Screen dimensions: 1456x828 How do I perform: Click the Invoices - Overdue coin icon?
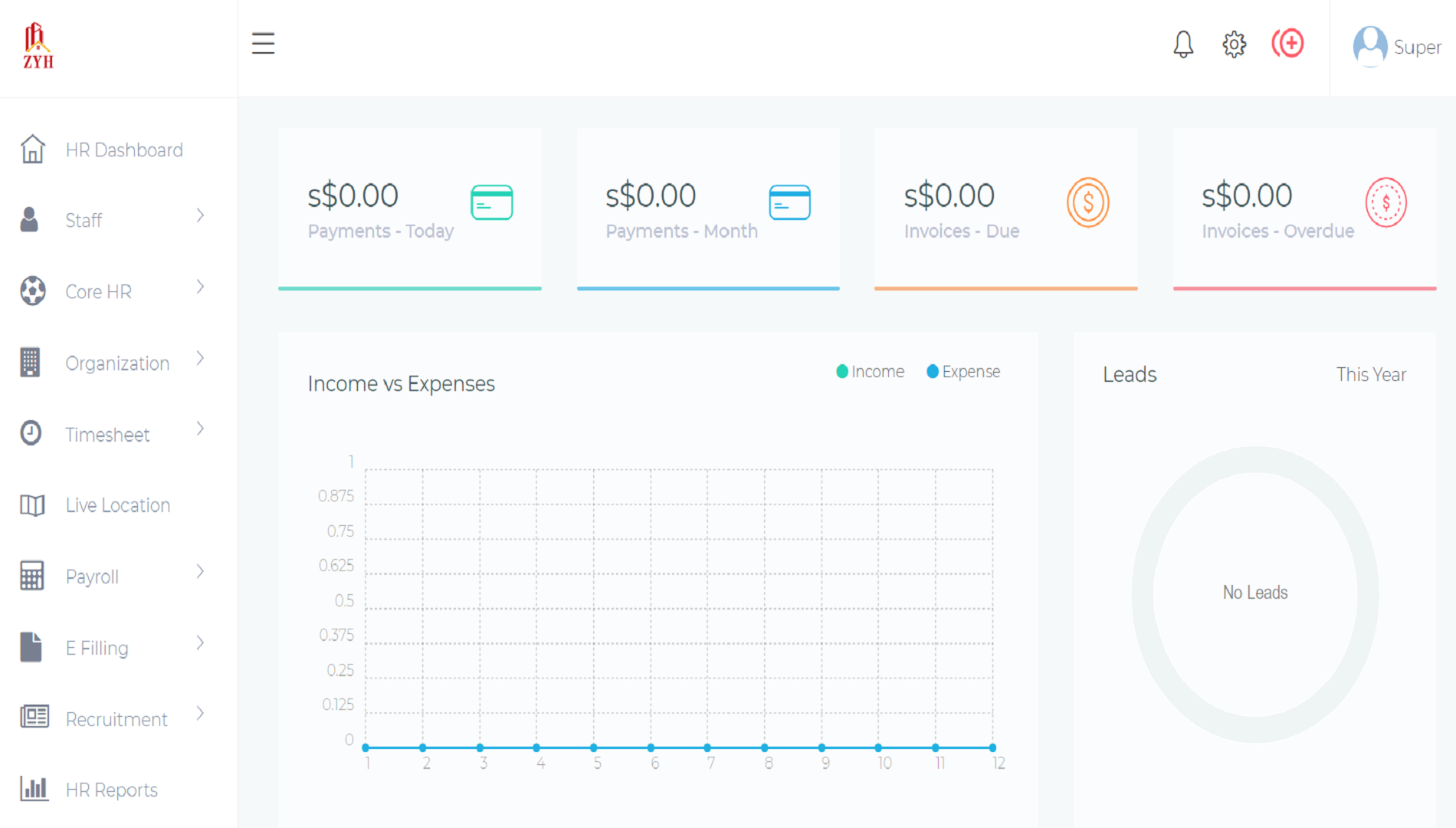click(1385, 202)
